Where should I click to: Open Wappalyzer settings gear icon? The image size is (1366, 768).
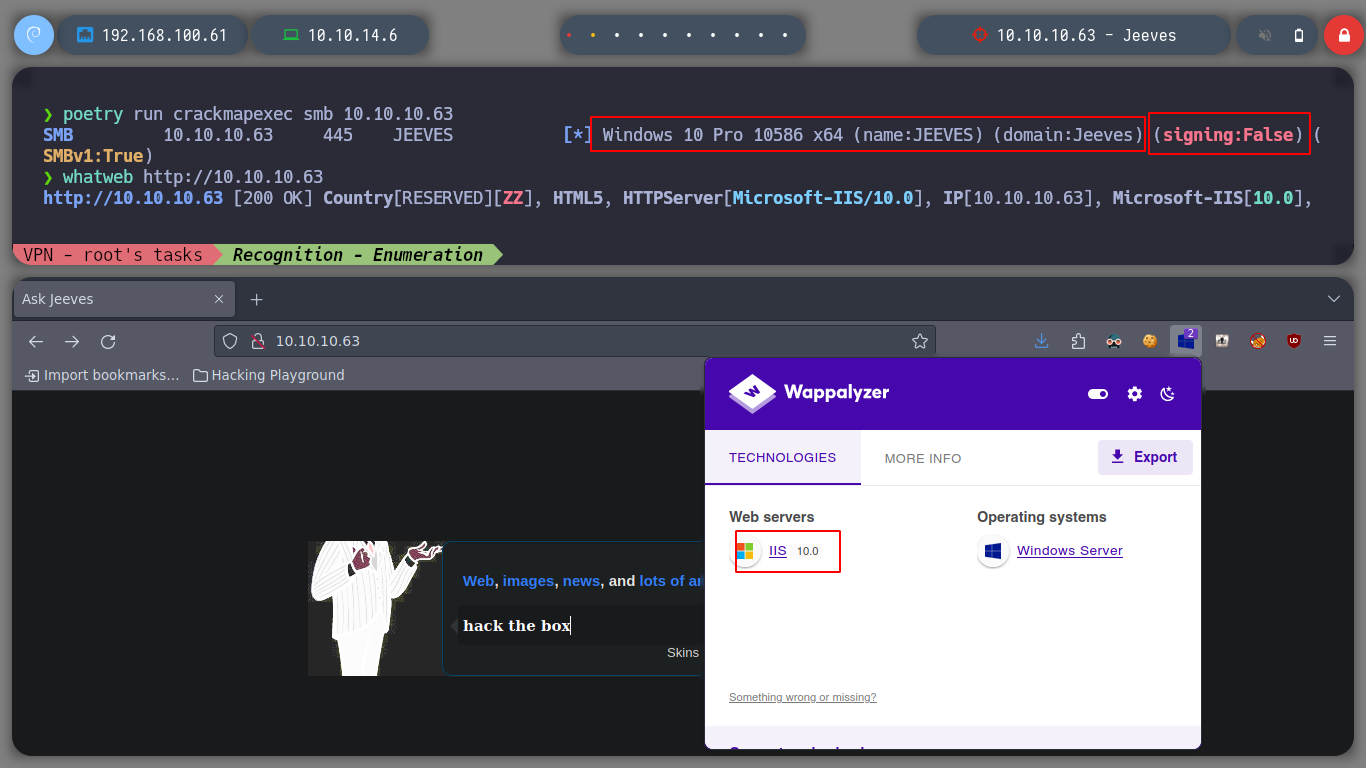click(1134, 394)
